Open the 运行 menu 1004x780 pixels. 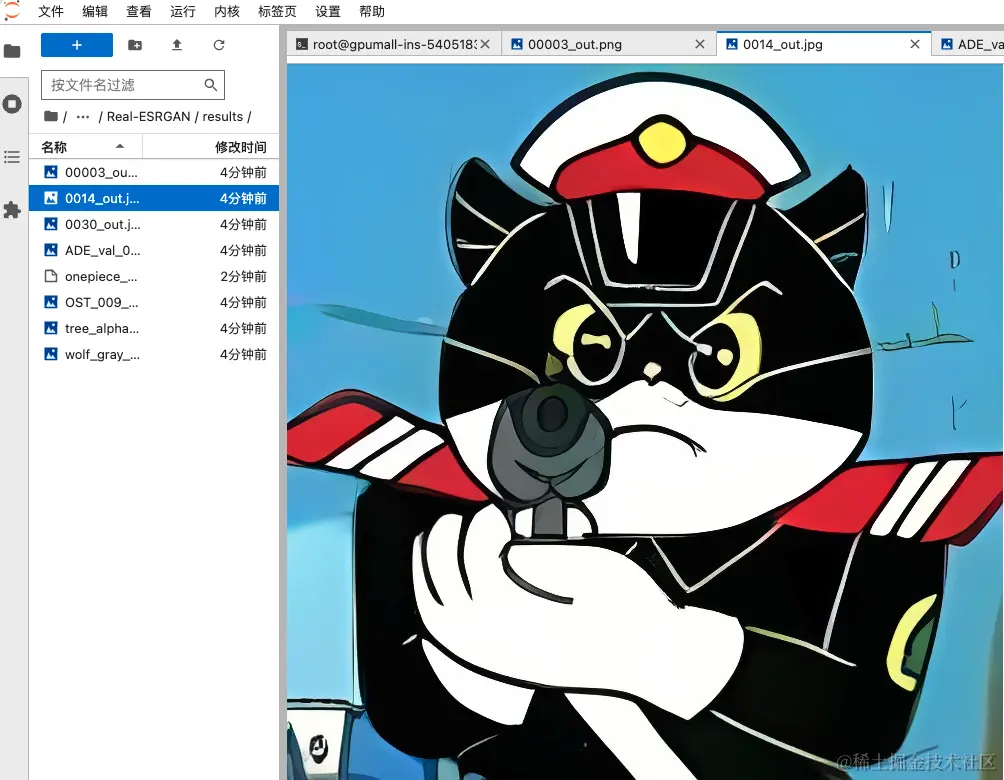click(x=182, y=12)
